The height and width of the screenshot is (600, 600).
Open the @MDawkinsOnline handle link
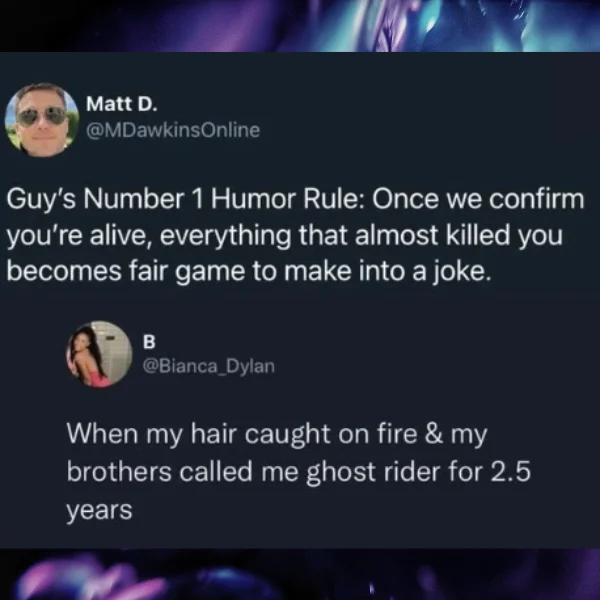(x=173, y=130)
